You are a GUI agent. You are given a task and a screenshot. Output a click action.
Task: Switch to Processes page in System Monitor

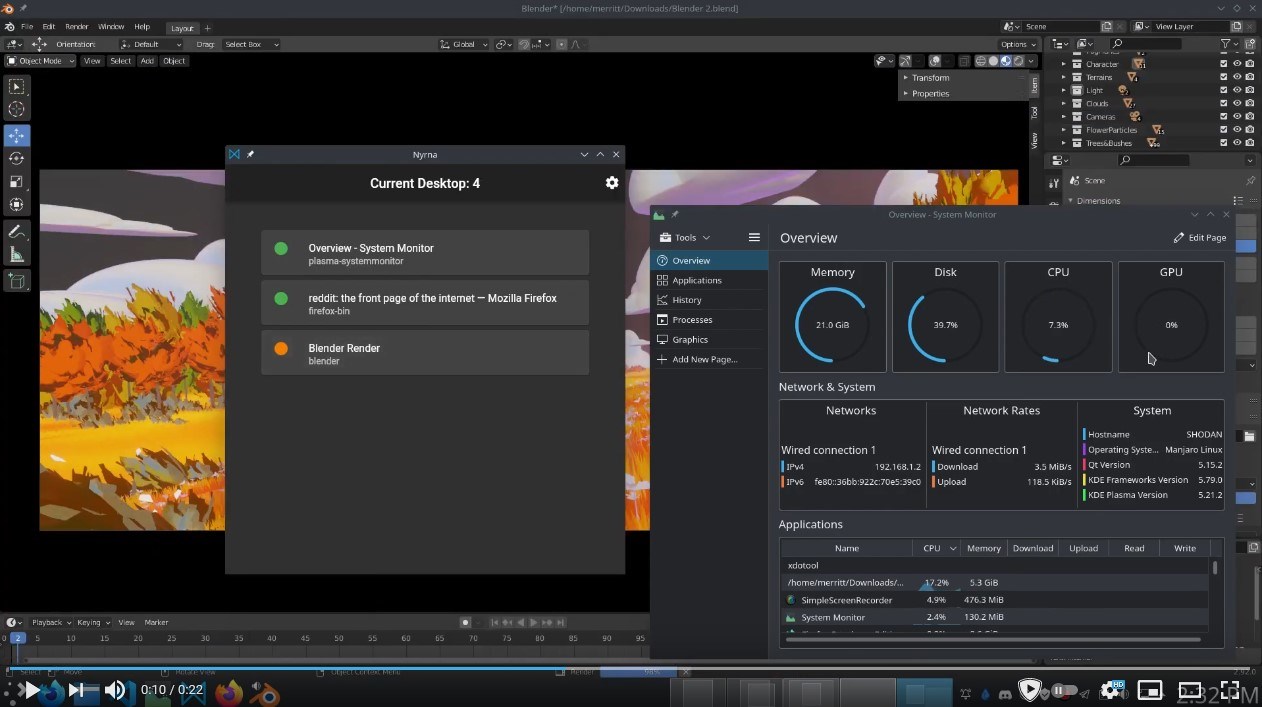pos(692,320)
